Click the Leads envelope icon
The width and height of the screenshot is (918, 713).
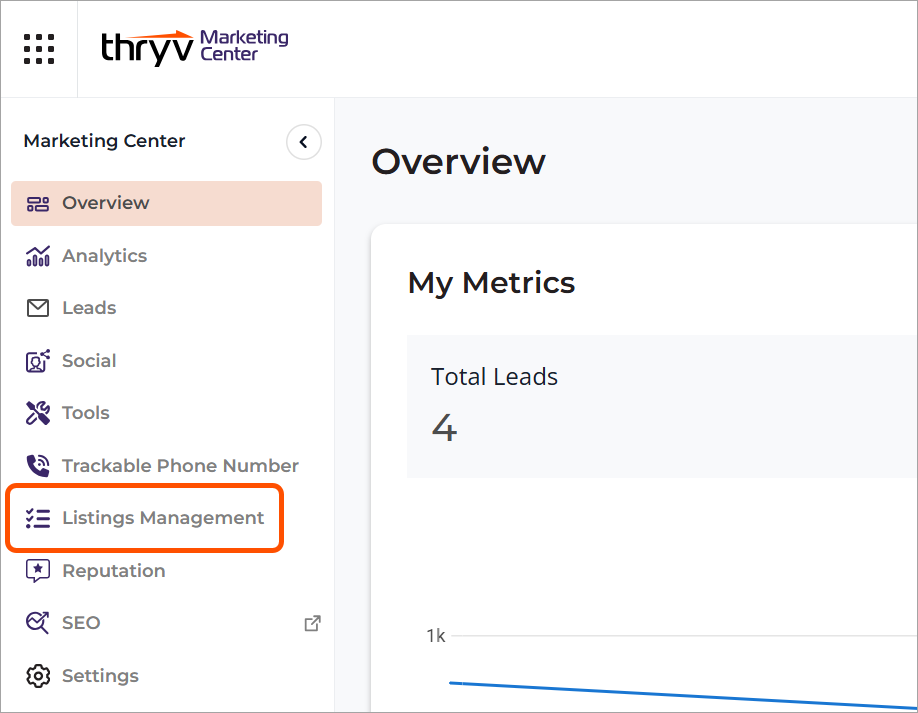click(38, 308)
